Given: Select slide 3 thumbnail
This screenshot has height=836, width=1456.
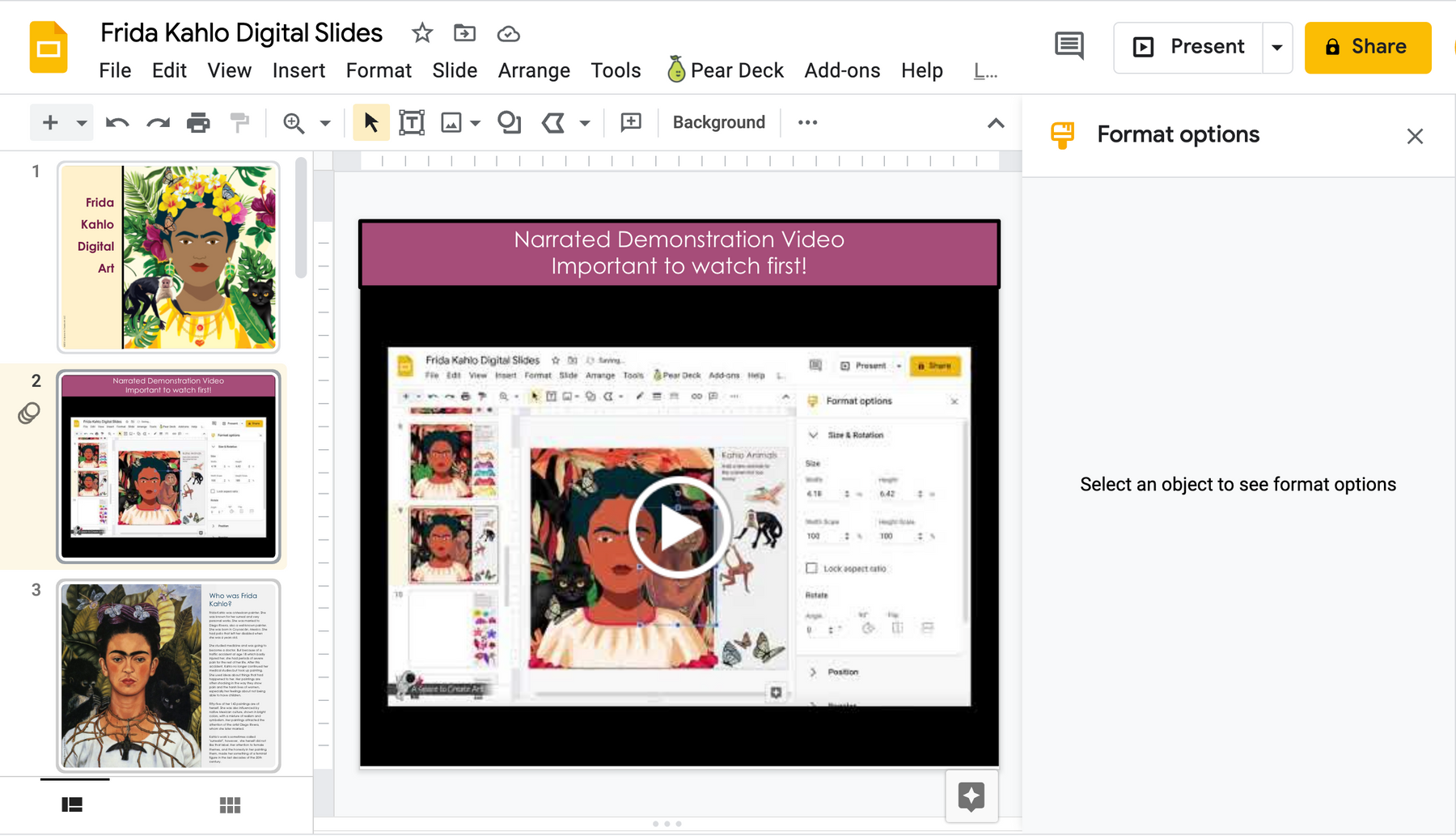Looking at the screenshot, I should tap(168, 677).
